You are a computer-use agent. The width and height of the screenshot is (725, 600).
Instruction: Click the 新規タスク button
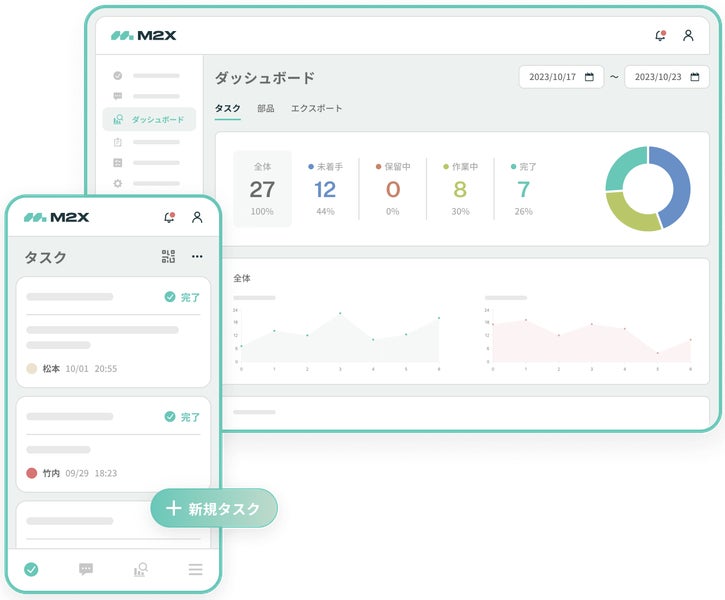coord(214,508)
